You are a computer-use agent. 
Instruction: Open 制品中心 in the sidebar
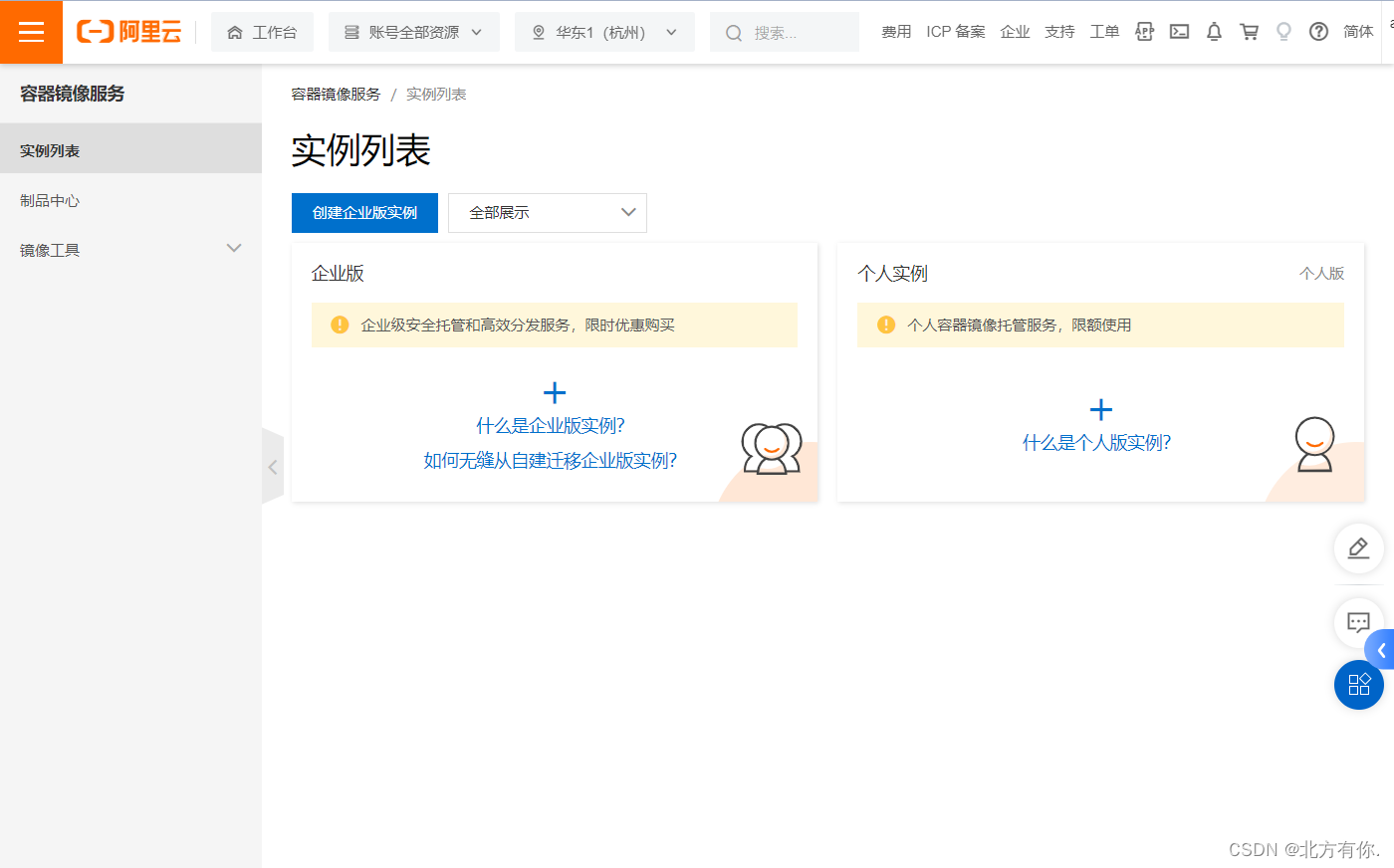[x=130, y=200]
